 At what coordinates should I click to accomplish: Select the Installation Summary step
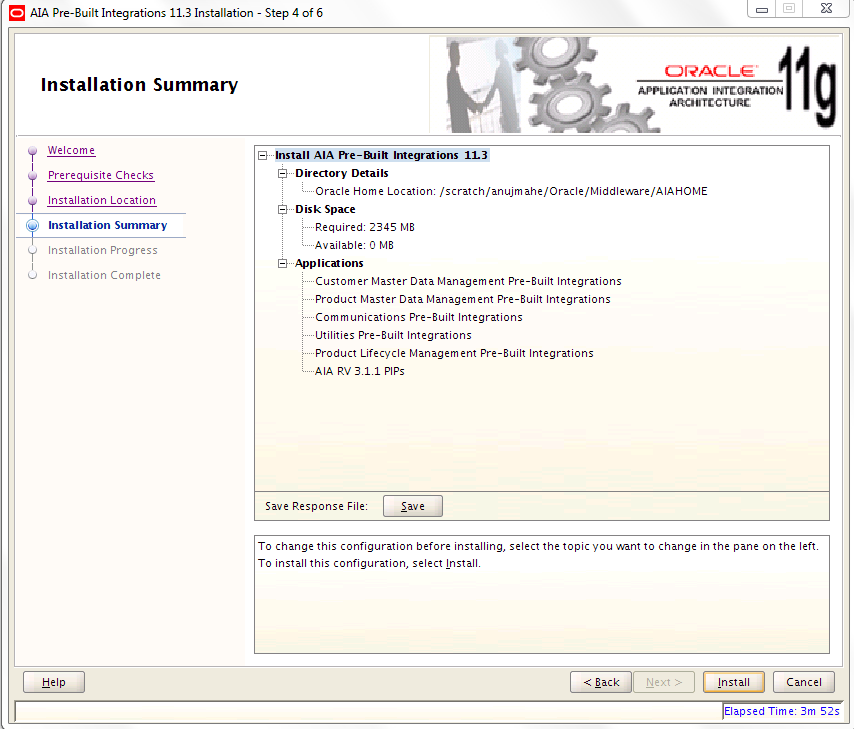(x=107, y=225)
